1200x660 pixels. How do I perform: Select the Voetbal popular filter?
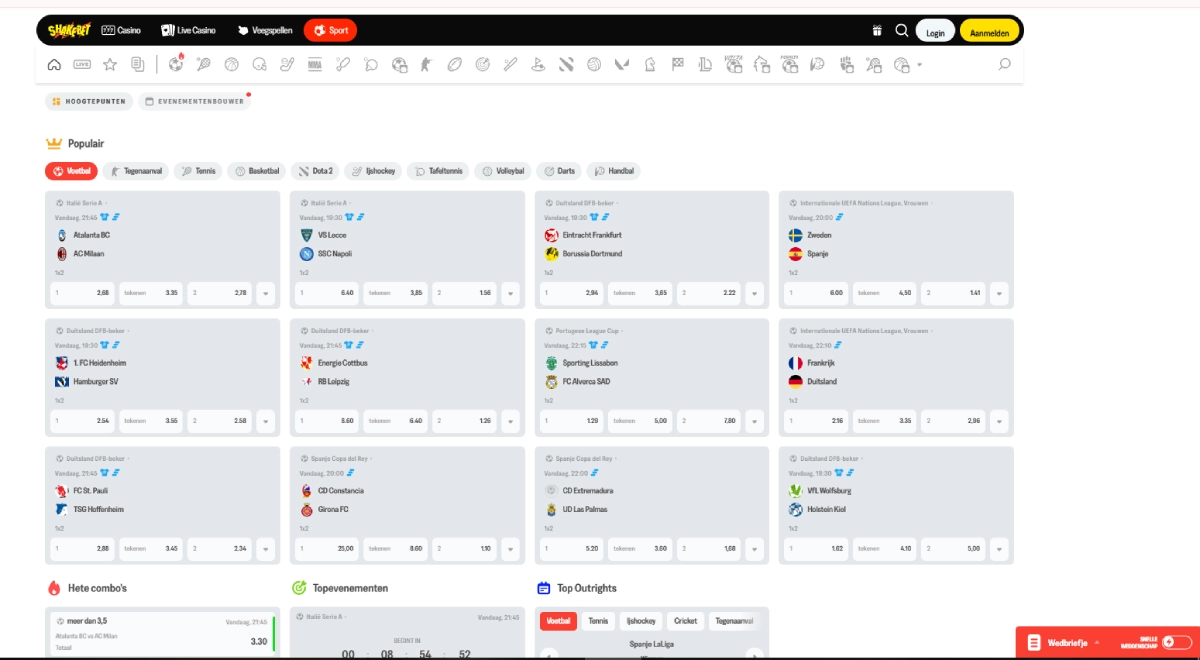coord(71,171)
